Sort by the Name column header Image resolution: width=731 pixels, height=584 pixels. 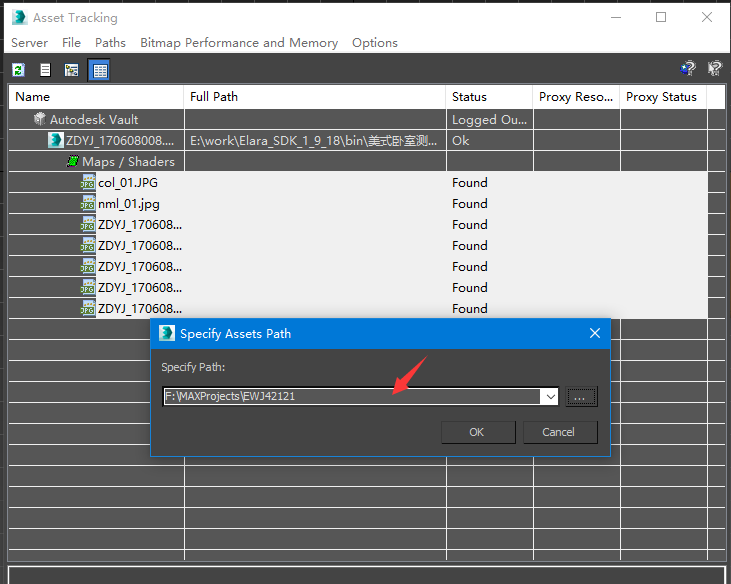(x=96, y=96)
